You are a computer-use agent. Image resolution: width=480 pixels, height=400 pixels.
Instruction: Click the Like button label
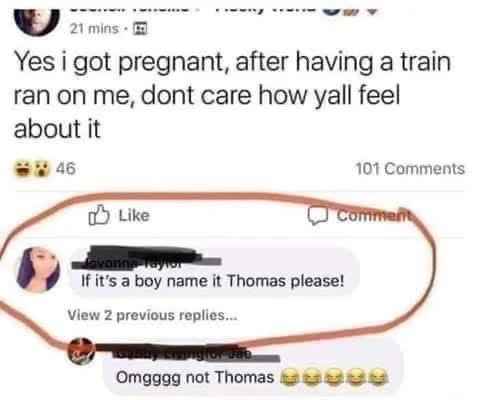tap(134, 216)
